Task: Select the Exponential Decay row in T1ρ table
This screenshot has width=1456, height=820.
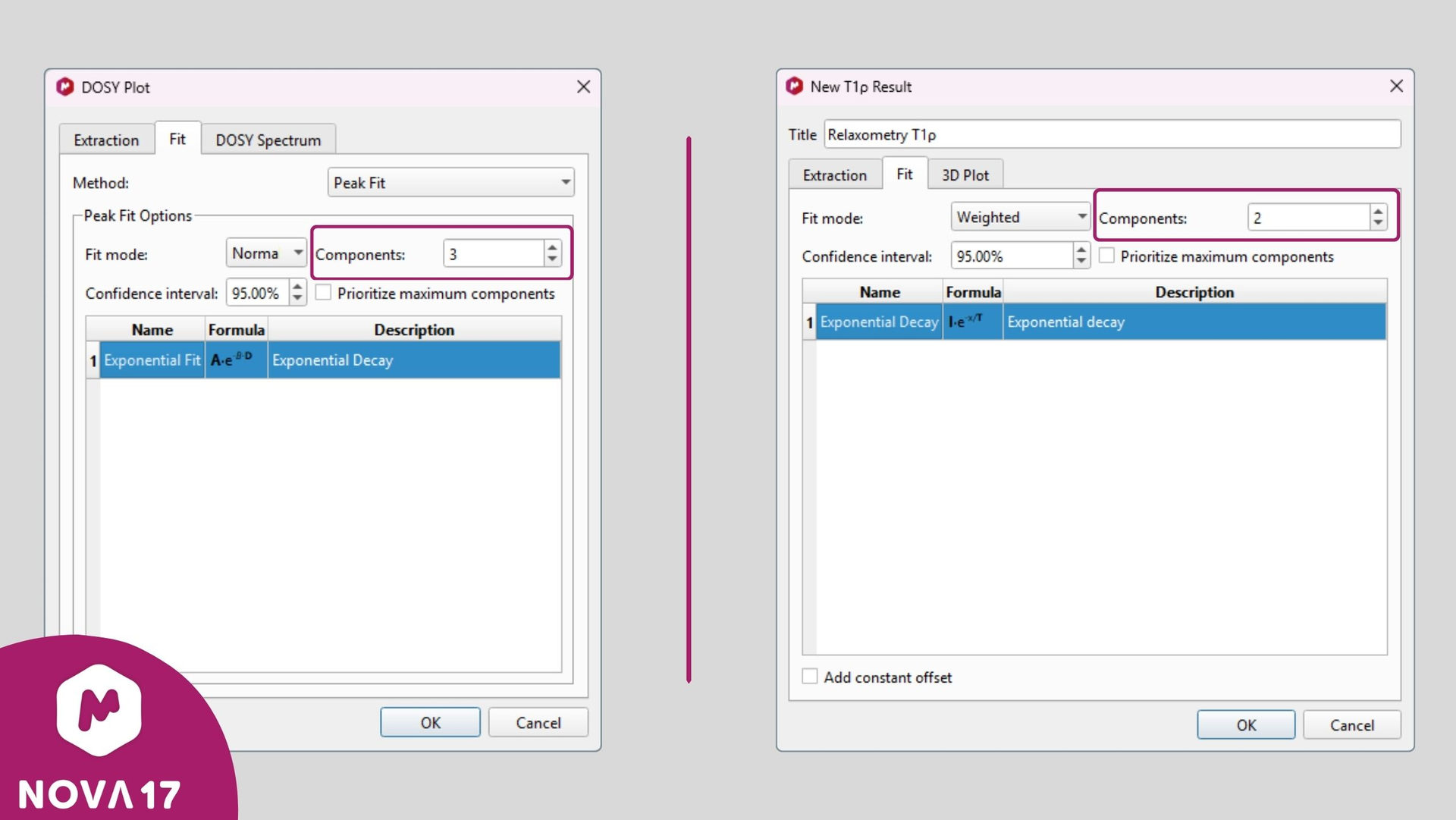Action: (x=880, y=322)
